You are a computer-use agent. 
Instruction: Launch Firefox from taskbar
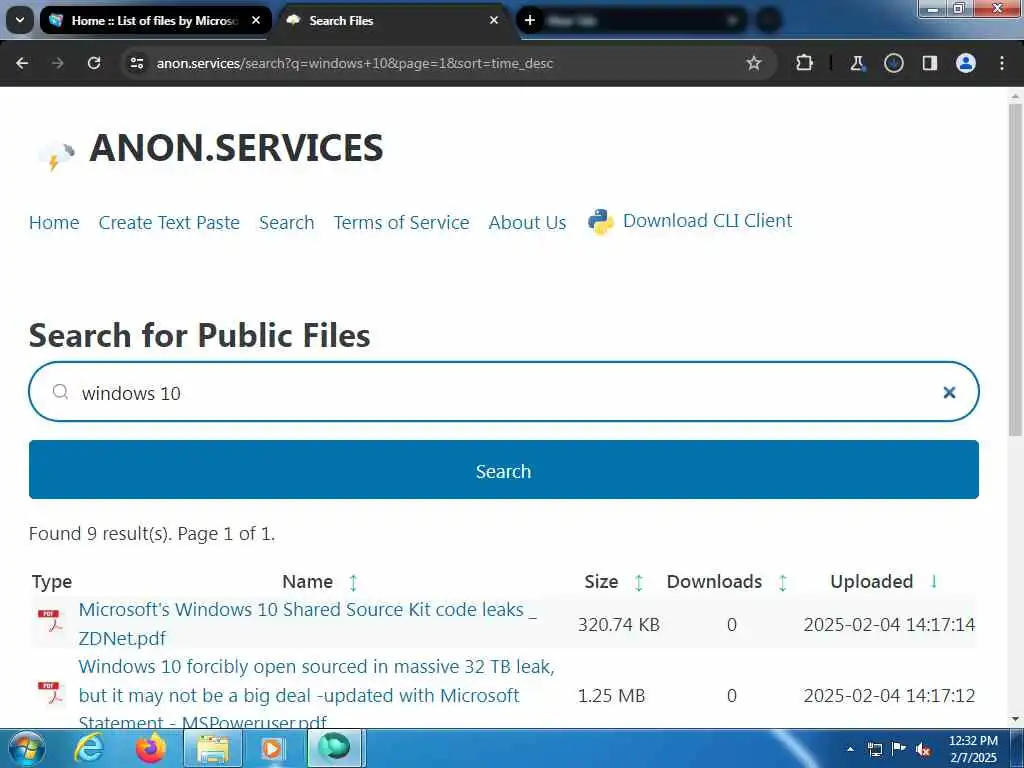pyautogui.click(x=150, y=748)
